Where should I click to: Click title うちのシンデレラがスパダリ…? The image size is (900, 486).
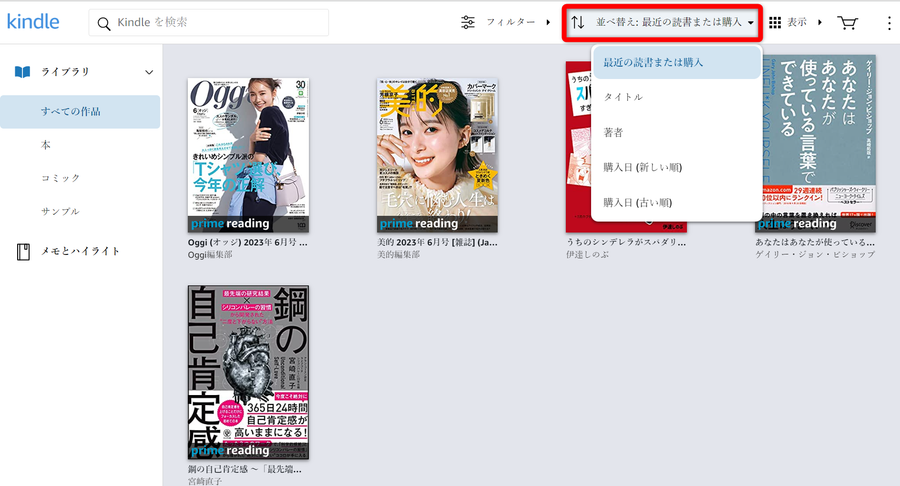(626, 243)
